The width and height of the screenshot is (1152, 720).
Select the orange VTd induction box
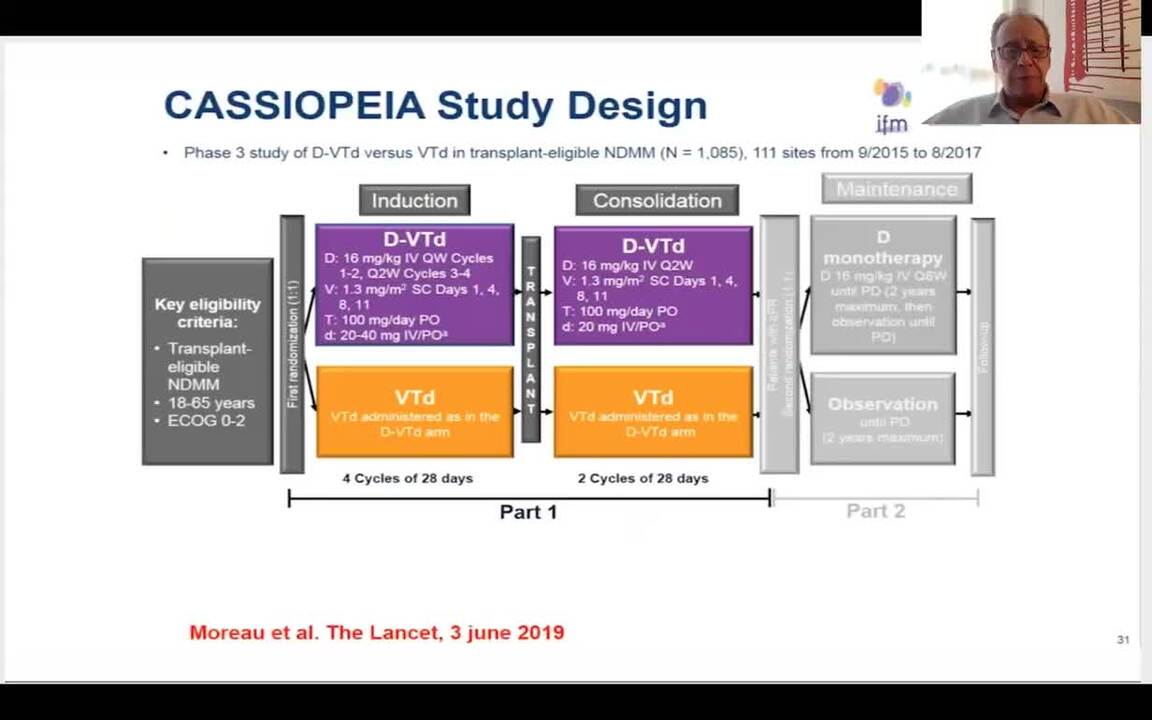pyautogui.click(x=414, y=412)
